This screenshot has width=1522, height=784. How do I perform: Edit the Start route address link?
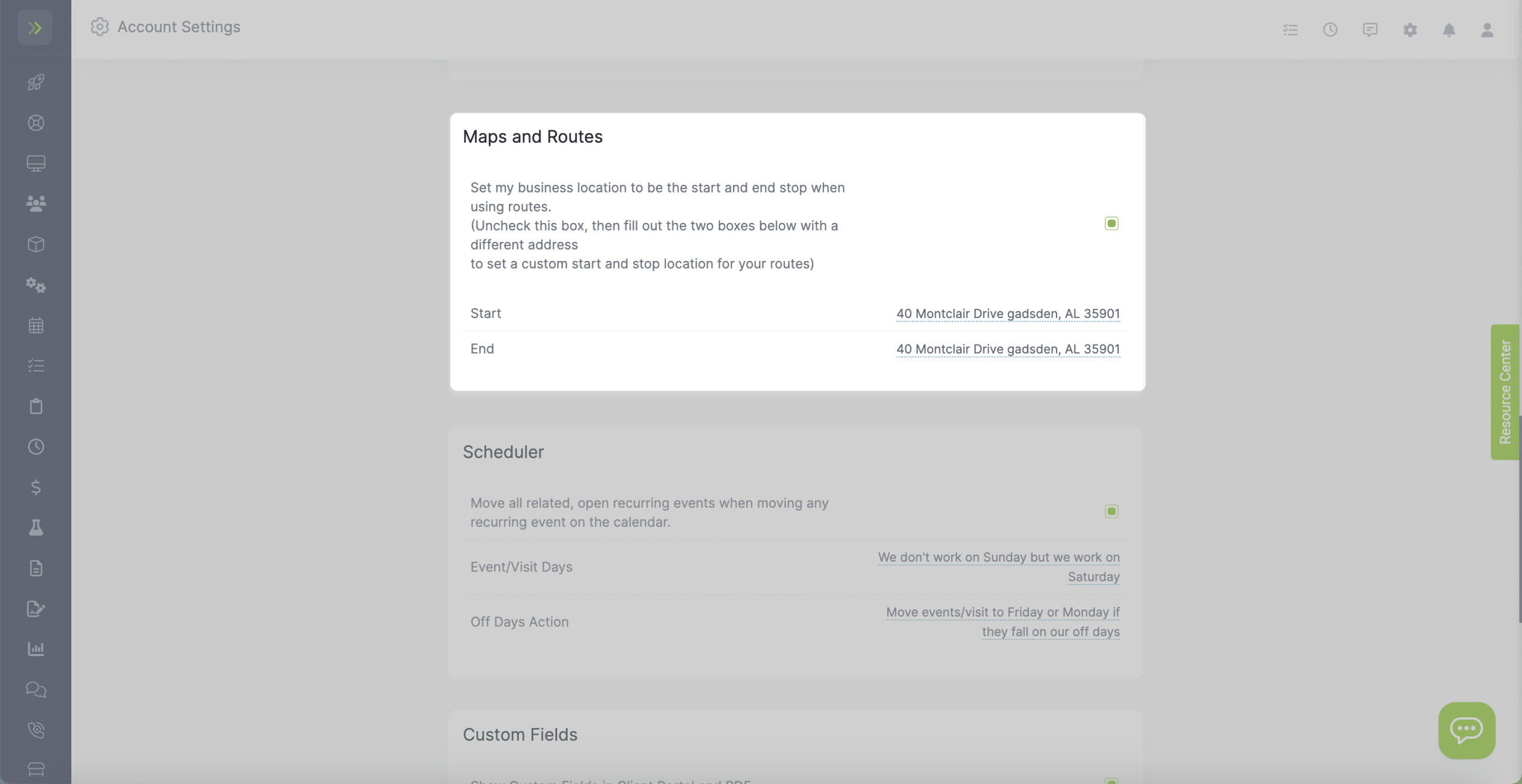click(x=1008, y=313)
